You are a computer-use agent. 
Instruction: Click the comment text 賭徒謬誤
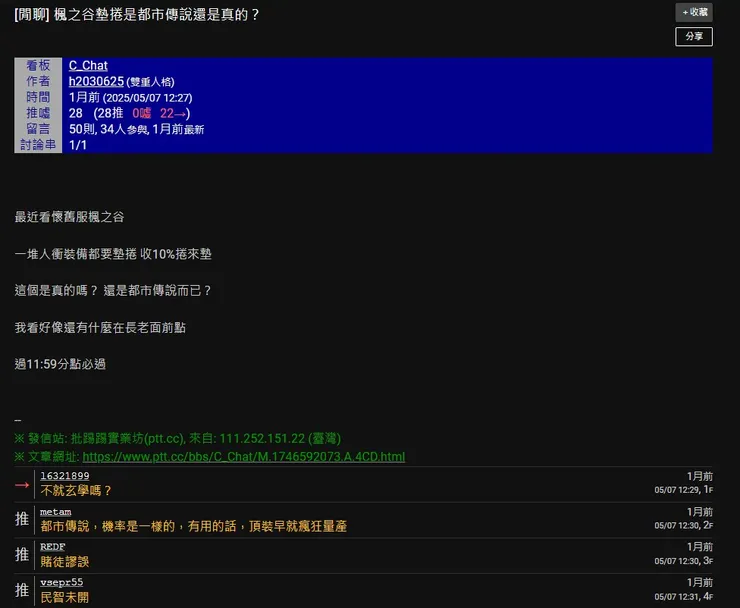coord(65,562)
